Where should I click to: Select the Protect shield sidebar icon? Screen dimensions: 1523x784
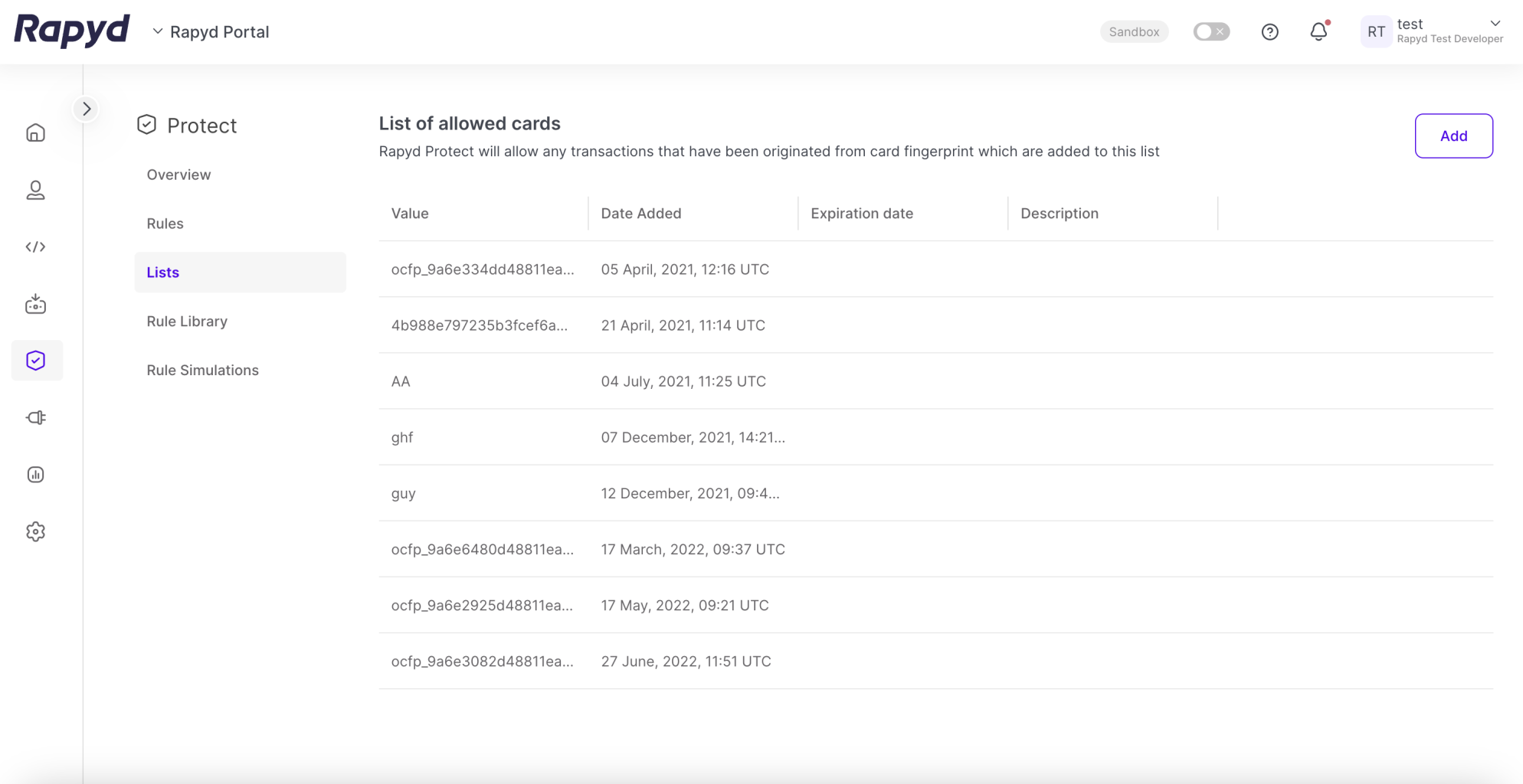[x=36, y=361]
